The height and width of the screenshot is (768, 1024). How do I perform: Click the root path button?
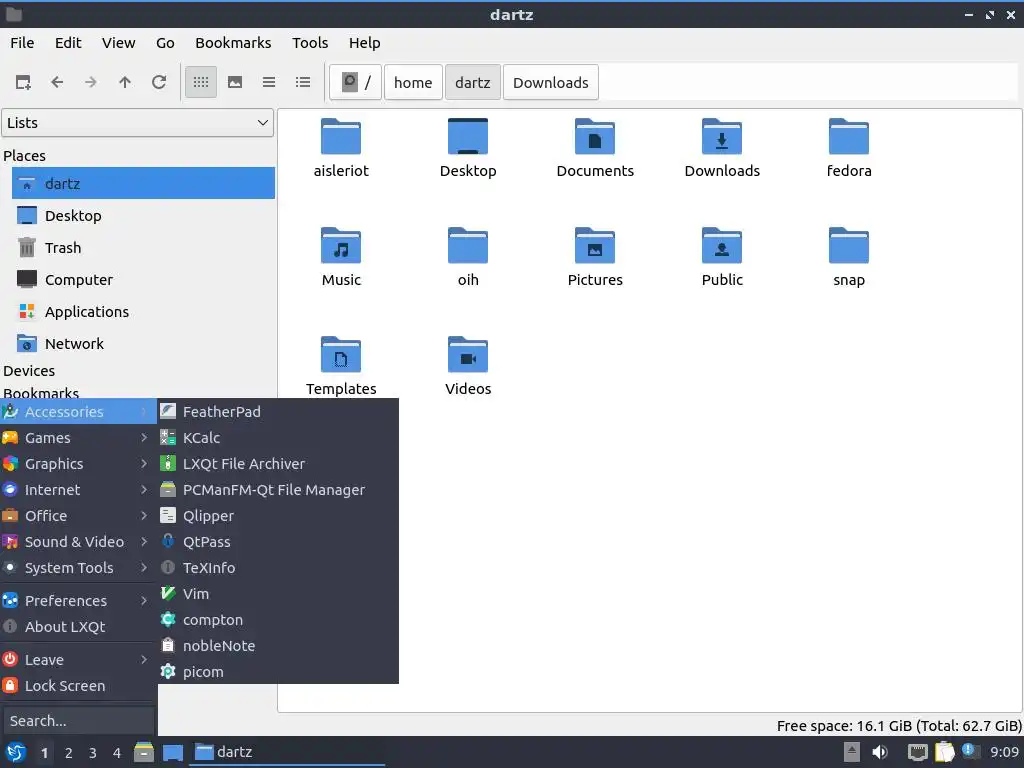355,82
